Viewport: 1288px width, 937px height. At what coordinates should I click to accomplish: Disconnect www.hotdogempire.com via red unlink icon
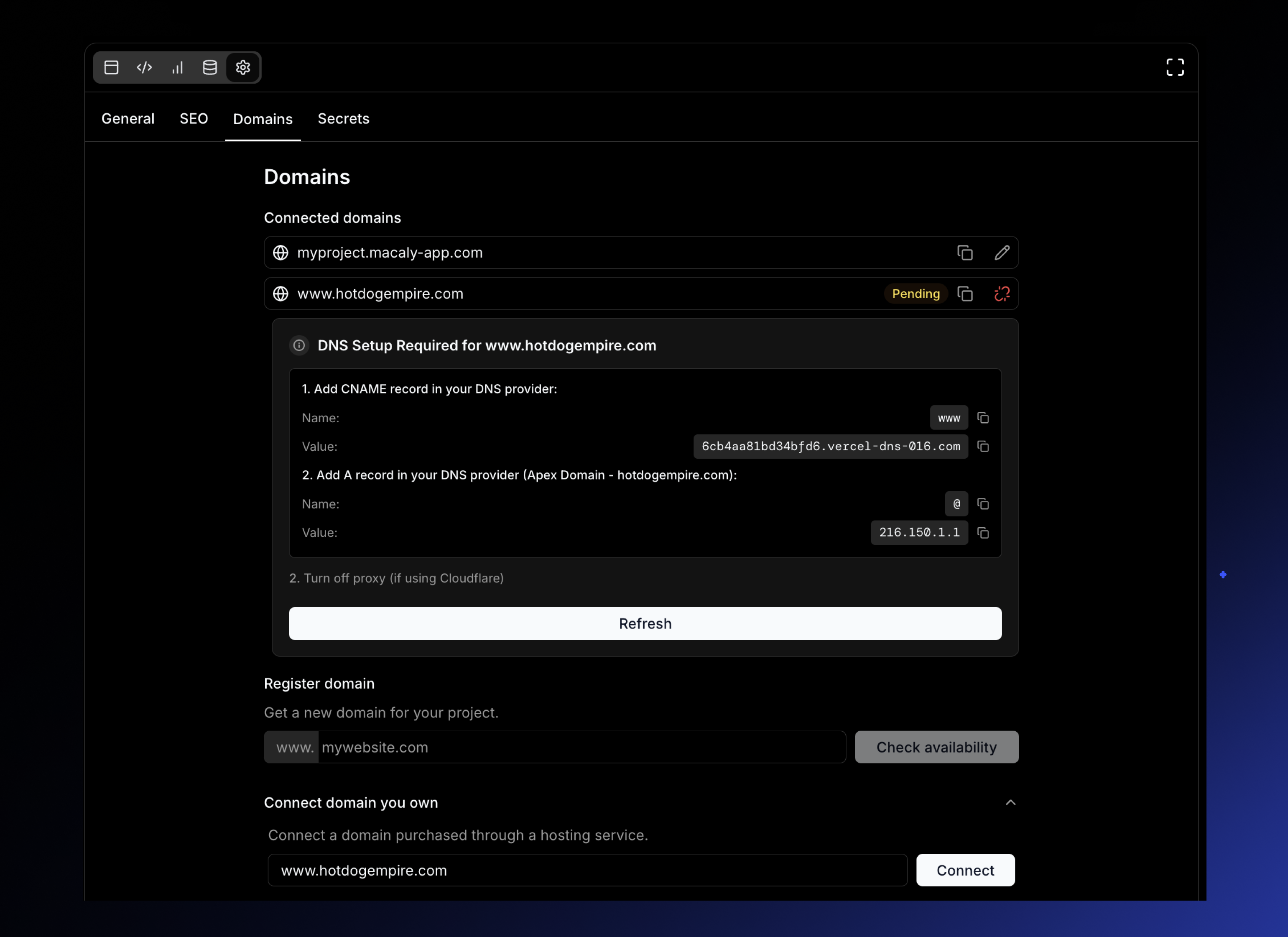(x=1001, y=294)
